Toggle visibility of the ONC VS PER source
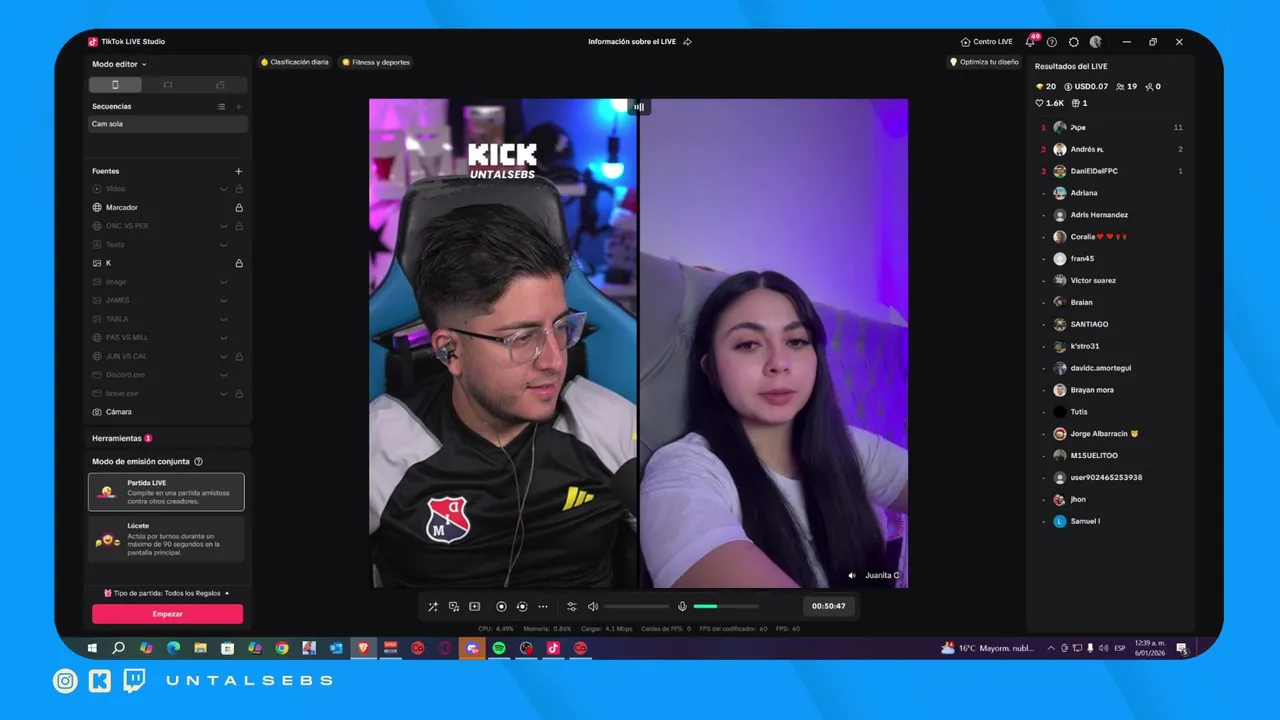This screenshot has height=720, width=1280. (223, 226)
